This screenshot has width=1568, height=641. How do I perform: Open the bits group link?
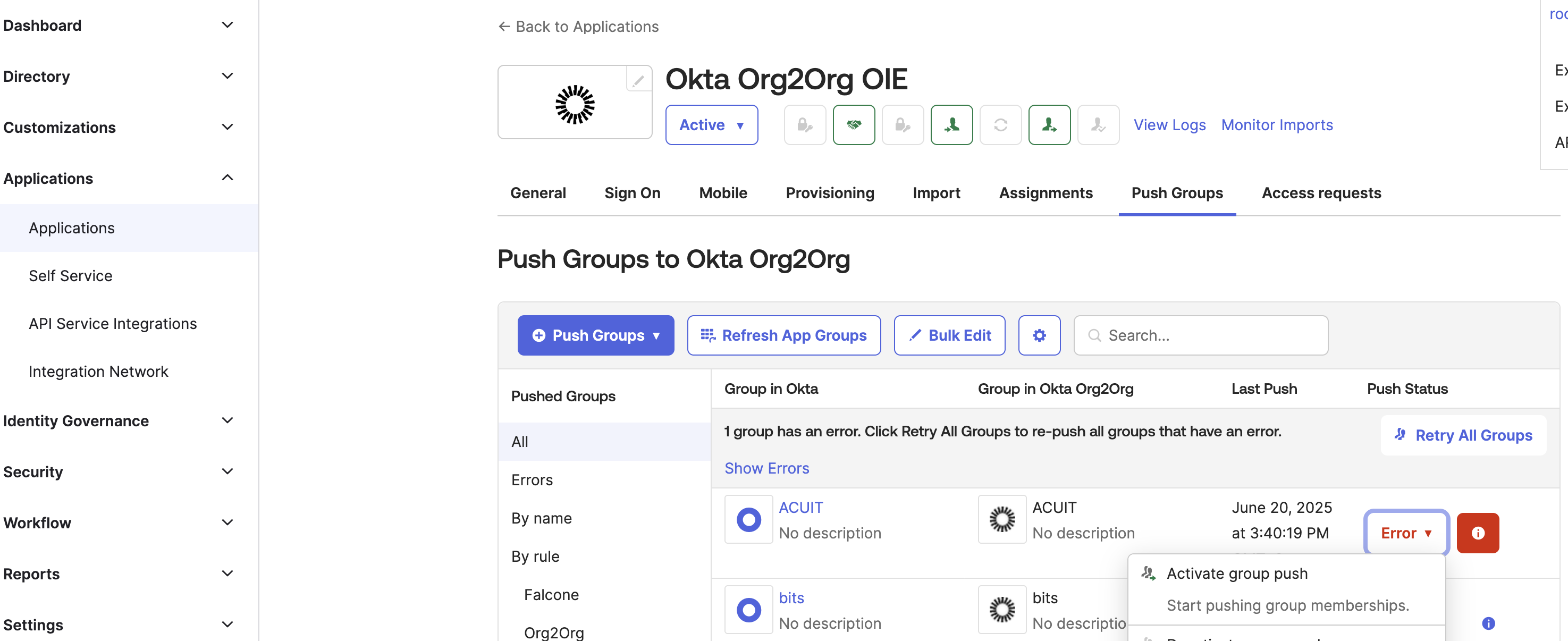[791, 598]
